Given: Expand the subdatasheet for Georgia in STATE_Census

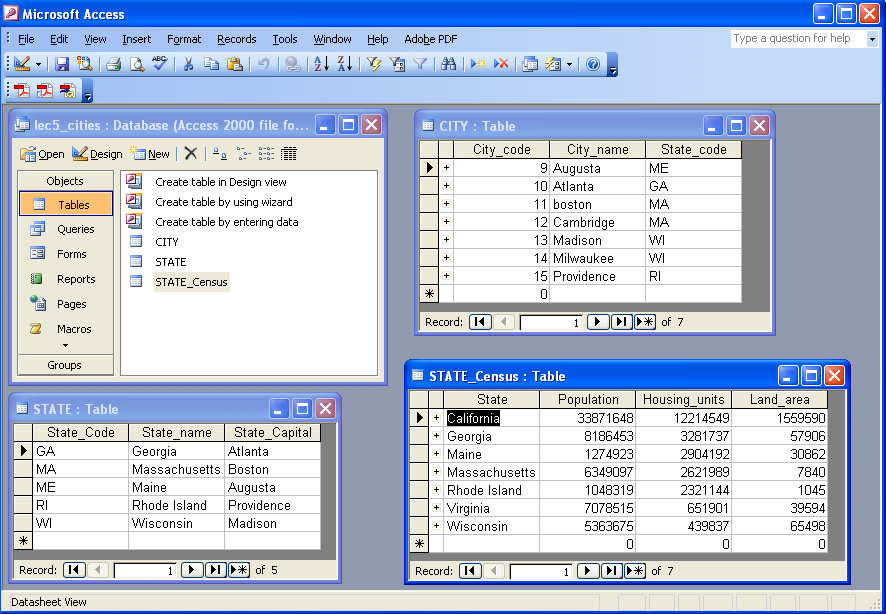Looking at the screenshot, I should coord(436,436).
